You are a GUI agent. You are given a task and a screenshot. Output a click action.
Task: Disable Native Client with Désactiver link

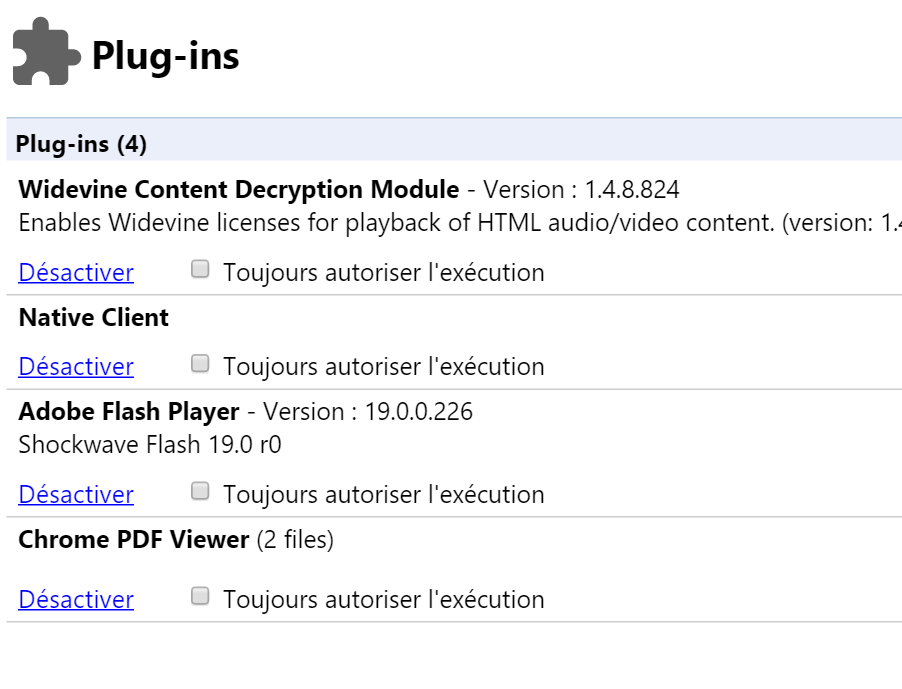click(76, 367)
